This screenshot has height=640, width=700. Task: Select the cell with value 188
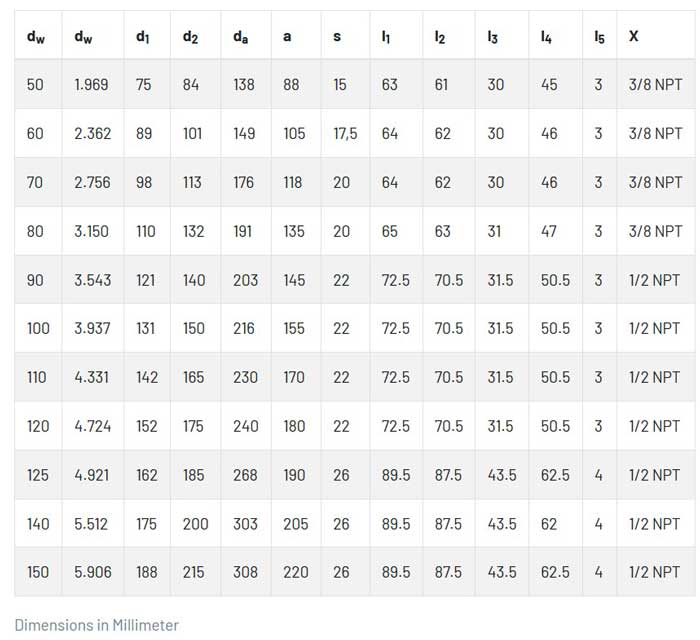tap(146, 572)
